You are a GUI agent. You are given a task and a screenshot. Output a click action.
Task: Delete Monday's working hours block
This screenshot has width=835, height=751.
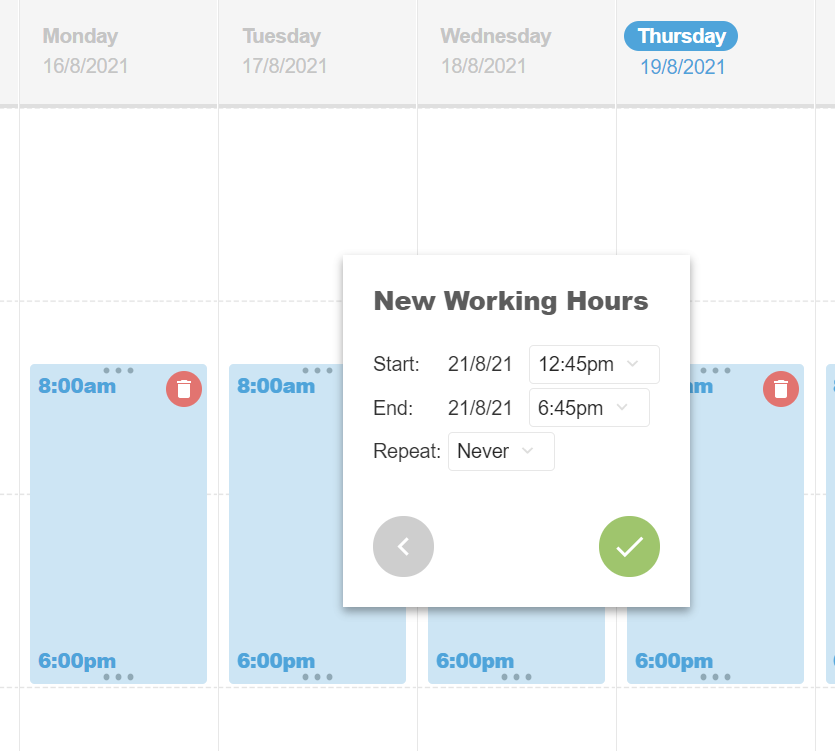[184, 389]
